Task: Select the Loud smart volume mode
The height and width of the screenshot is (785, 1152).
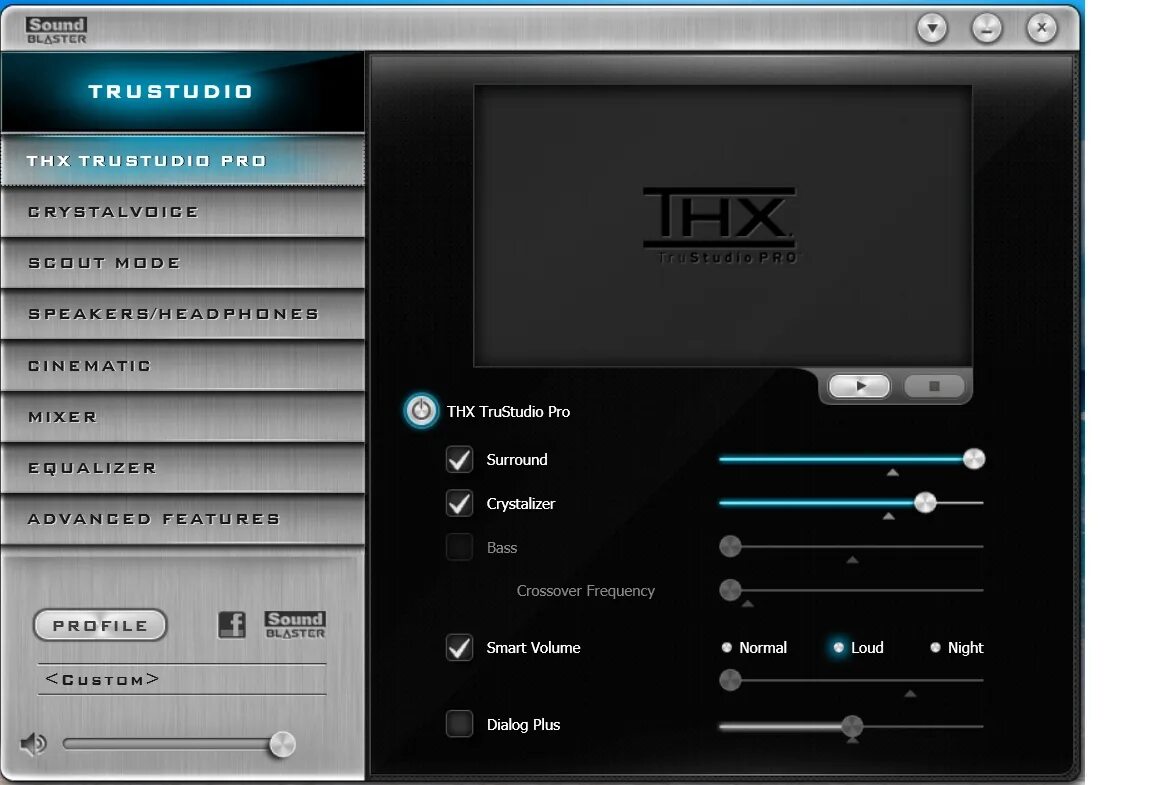Action: pos(838,648)
